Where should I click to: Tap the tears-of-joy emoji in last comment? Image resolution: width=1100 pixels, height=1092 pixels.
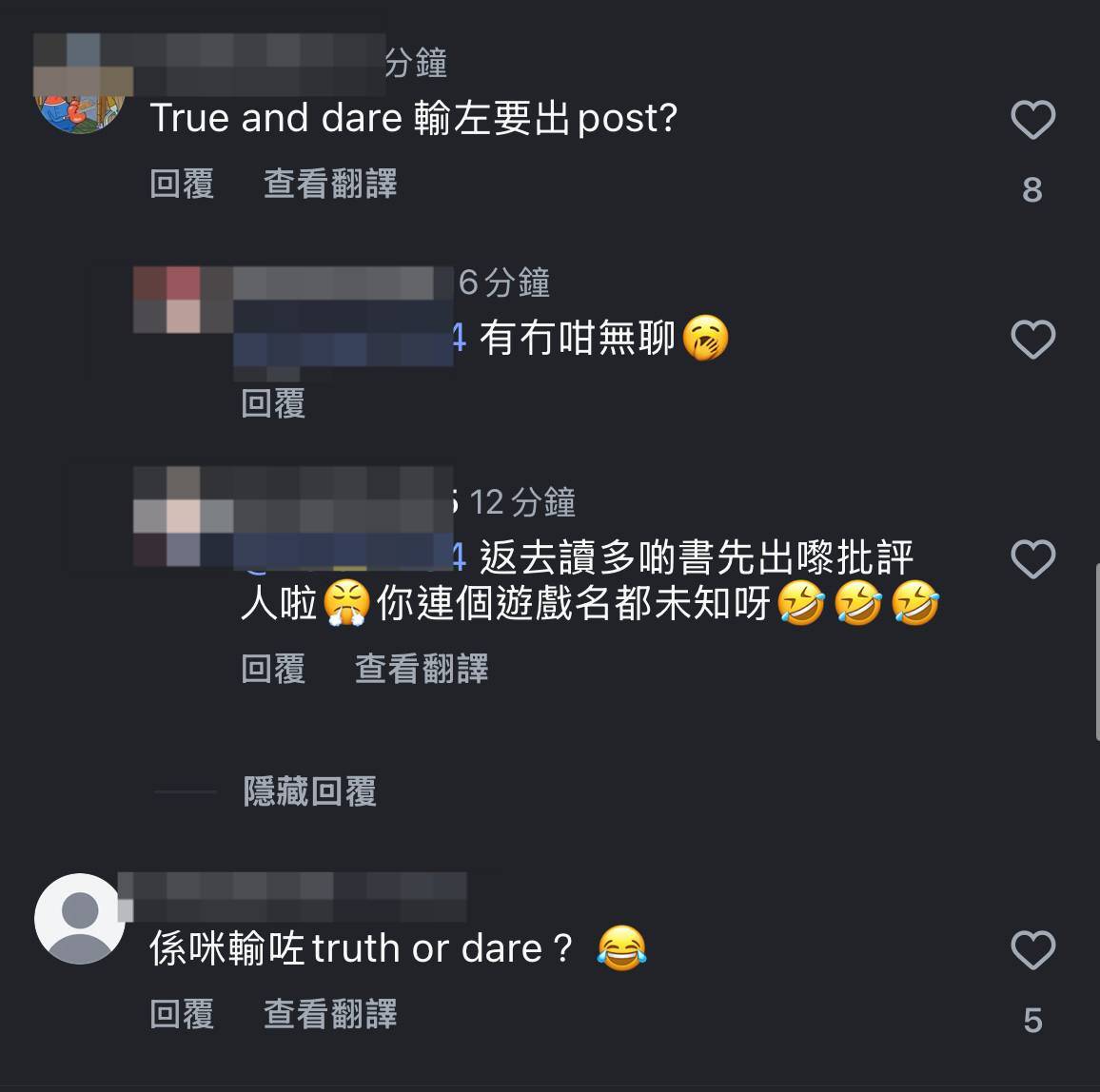coord(621,948)
